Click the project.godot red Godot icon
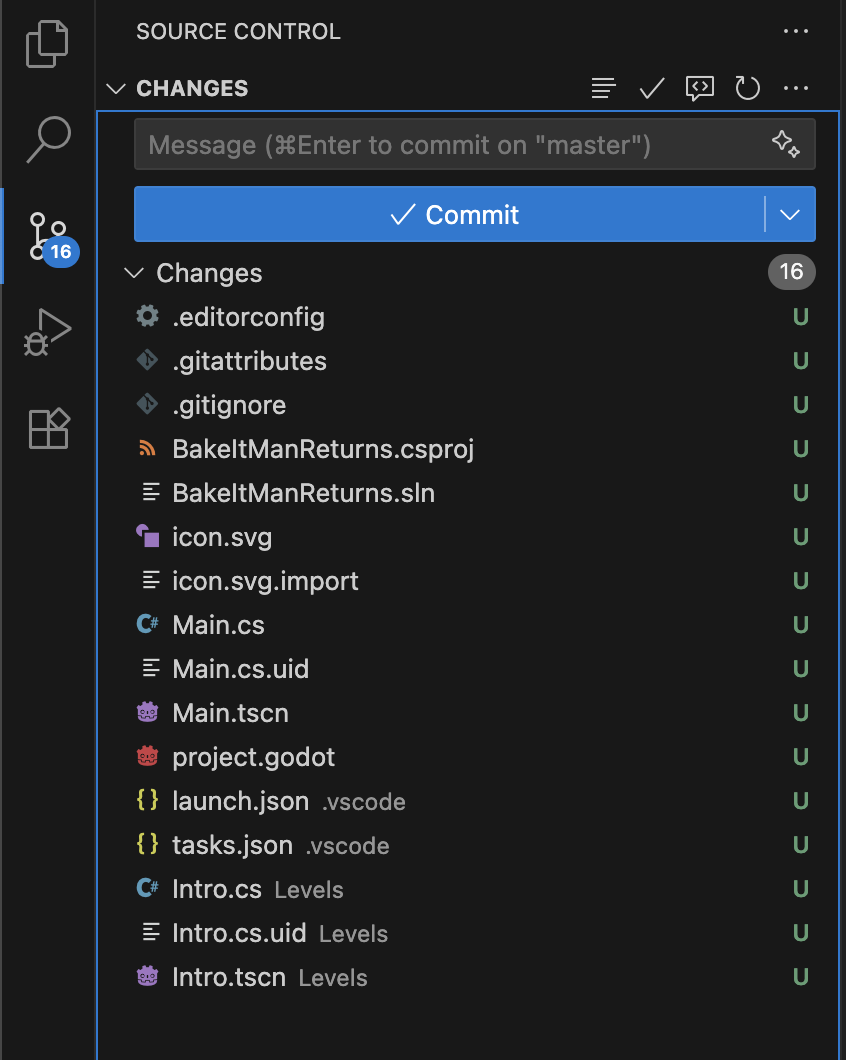The height and width of the screenshot is (1060, 846). click(x=147, y=756)
